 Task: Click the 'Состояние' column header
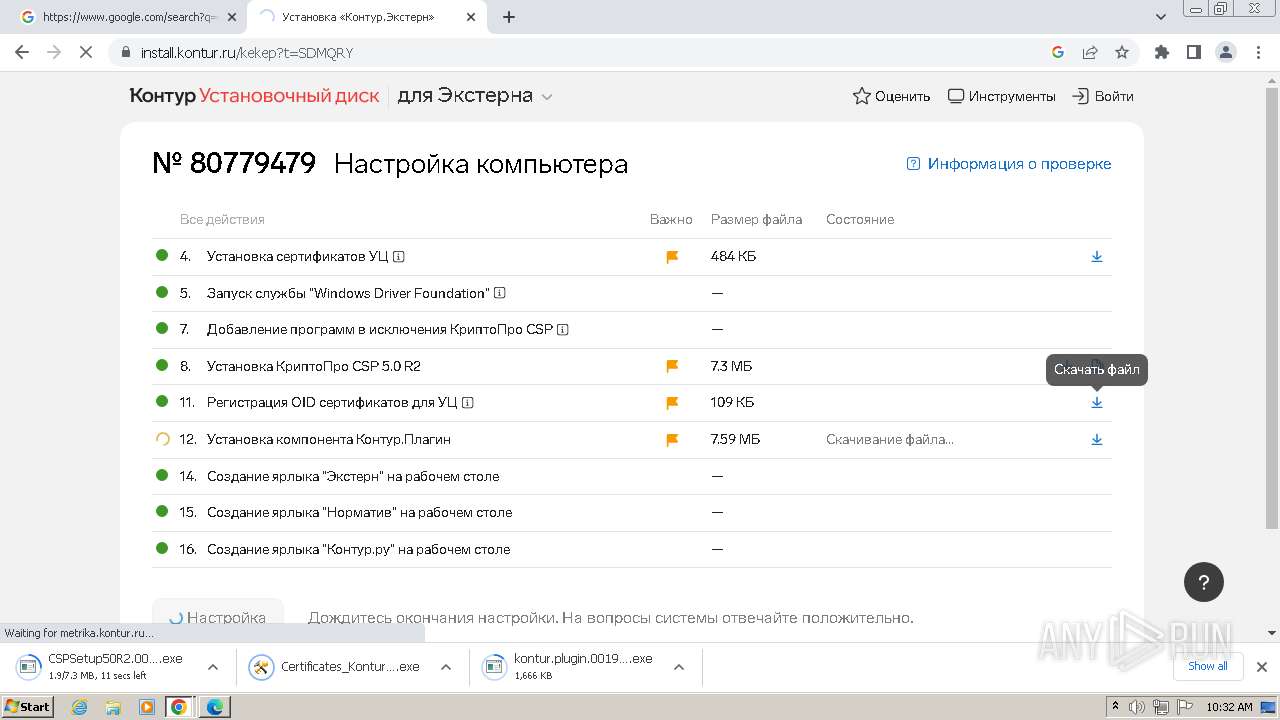(860, 219)
